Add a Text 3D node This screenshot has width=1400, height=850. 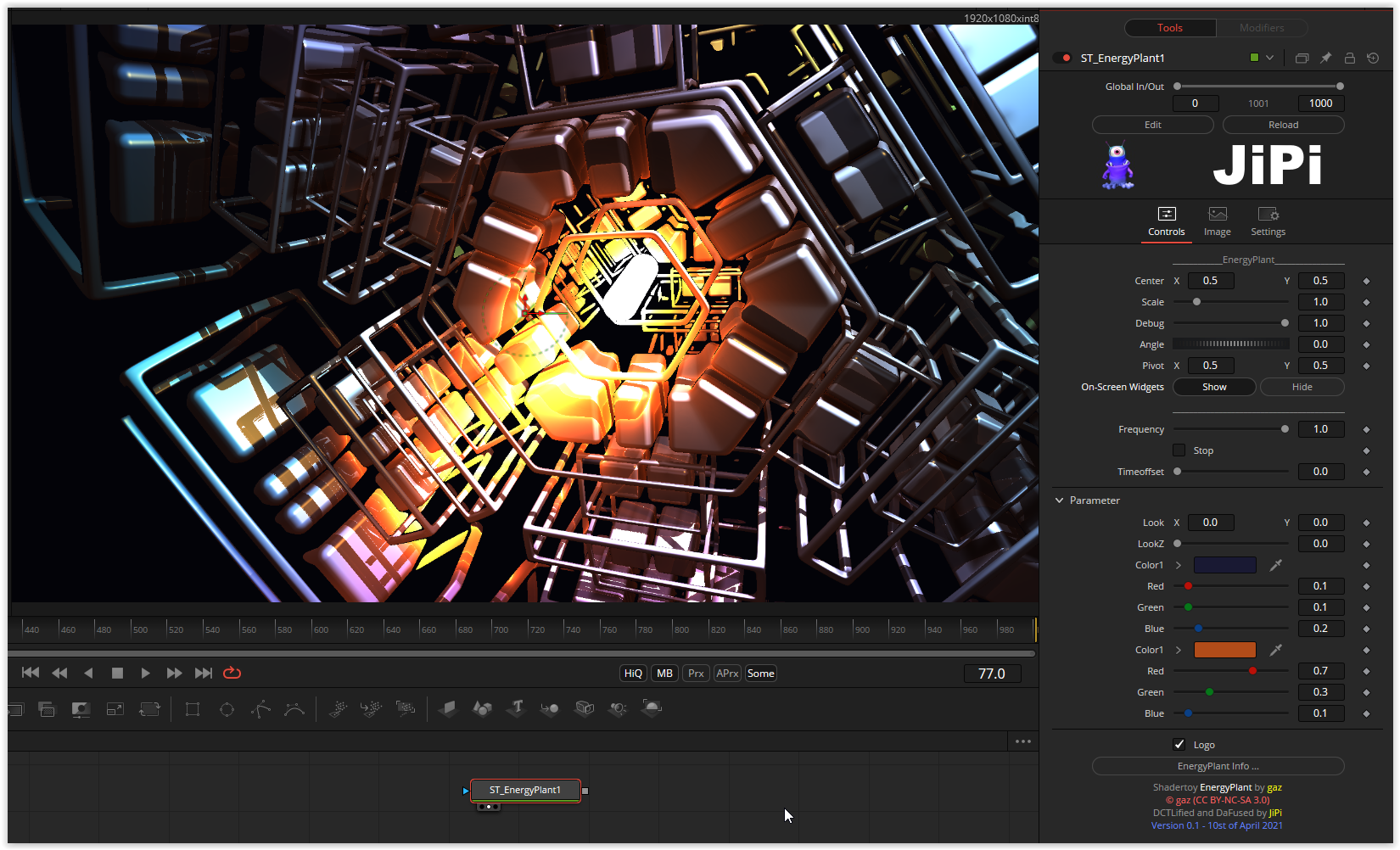[x=517, y=708]
